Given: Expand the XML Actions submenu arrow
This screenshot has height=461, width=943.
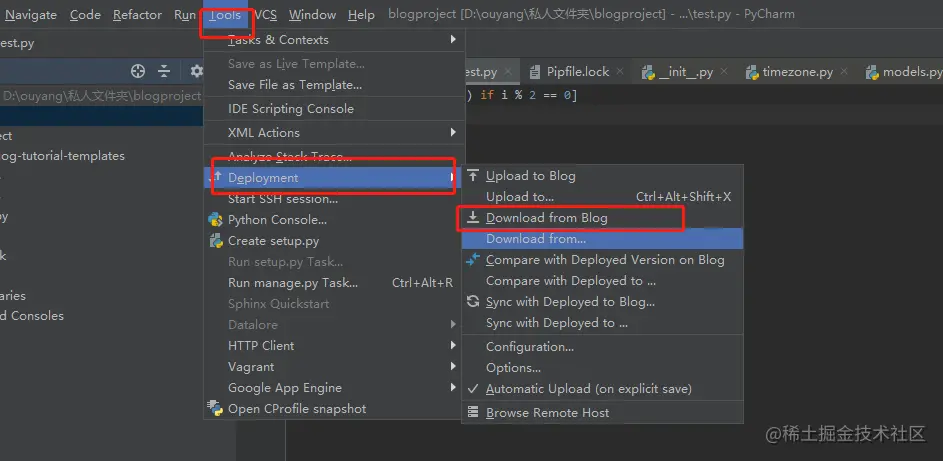Looking at the screenshot, I should [x=453, y=132].
